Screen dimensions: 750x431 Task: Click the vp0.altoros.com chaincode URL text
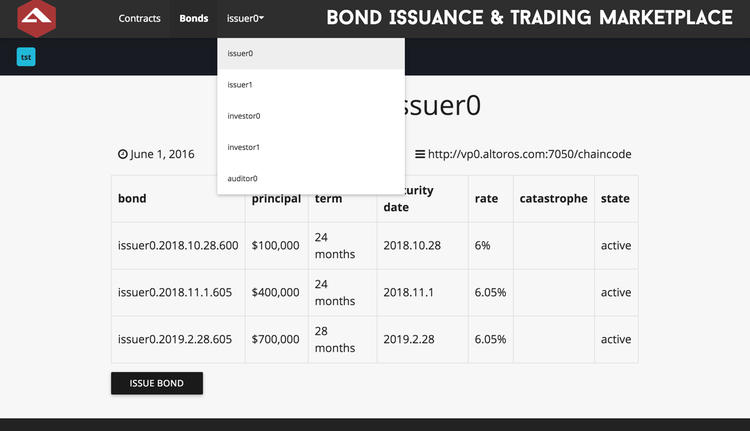pos(529,154)
